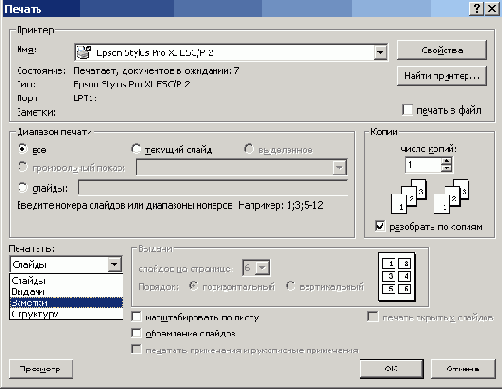Uncheck 'разобрать по копиям' checkbox
502x389 pixels.
pos(380,226)
